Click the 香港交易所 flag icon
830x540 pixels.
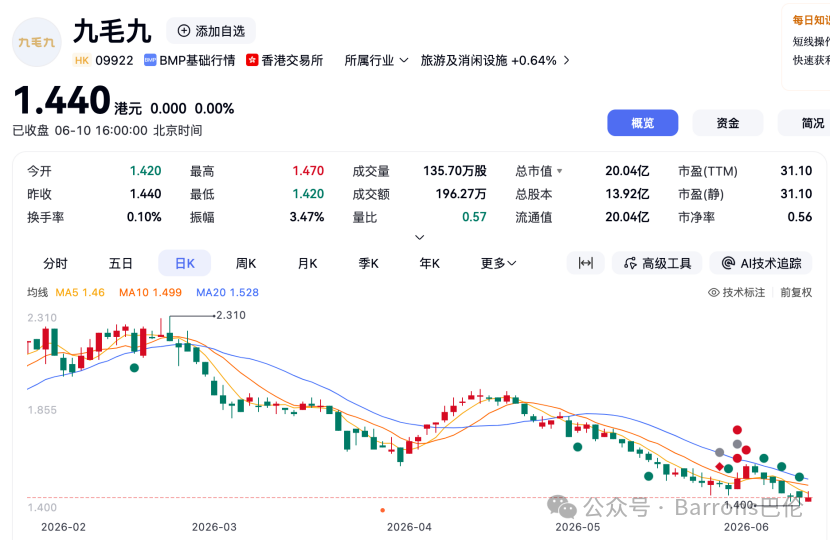[252, 60]
